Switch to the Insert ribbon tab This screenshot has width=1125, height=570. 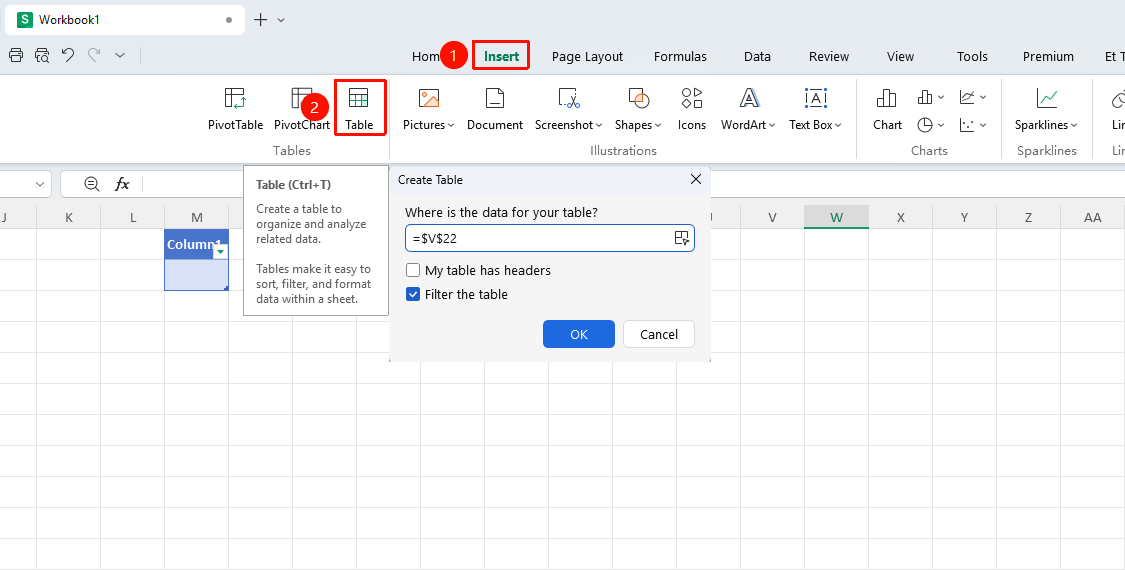(x=502, y=56)
